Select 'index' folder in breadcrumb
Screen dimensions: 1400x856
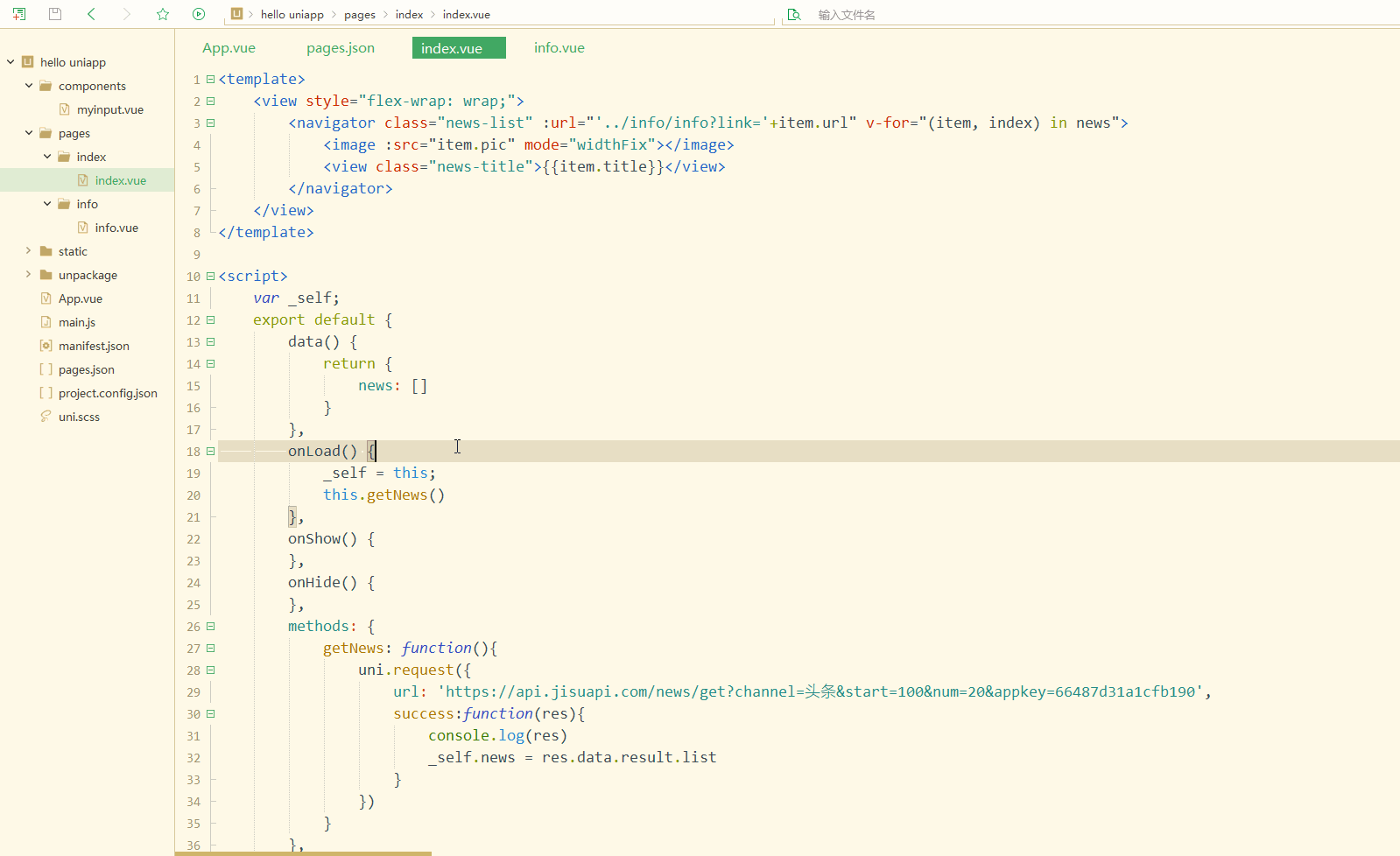pos(409,15)
